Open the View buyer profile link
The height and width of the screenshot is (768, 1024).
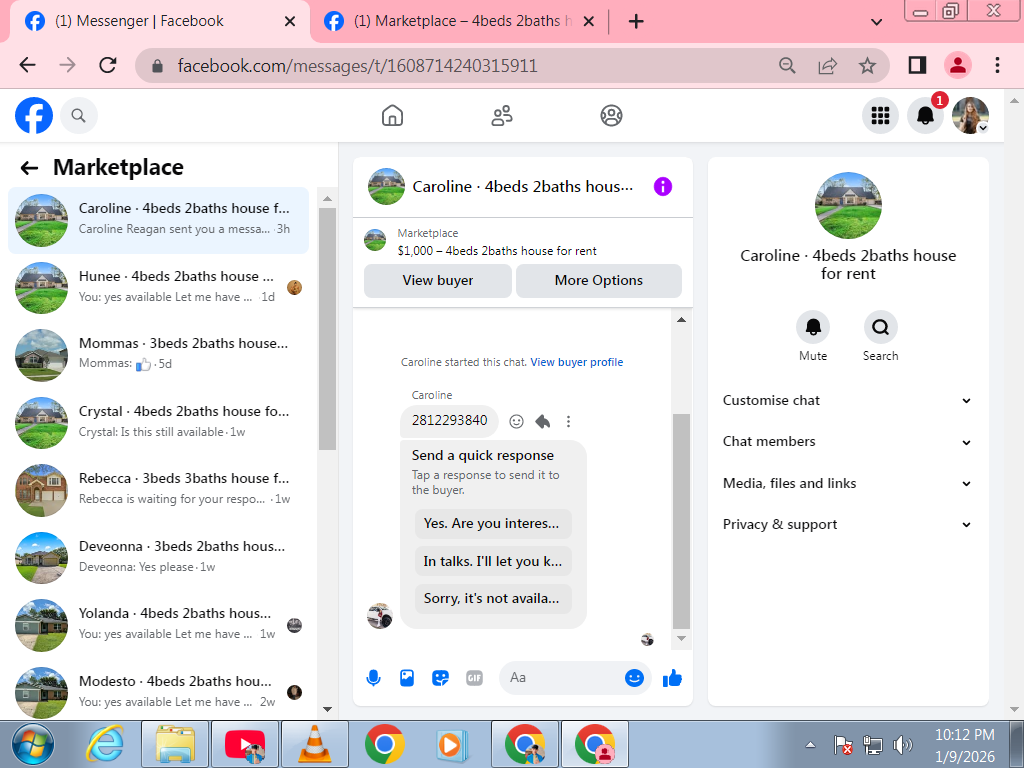tap(577, 362)
